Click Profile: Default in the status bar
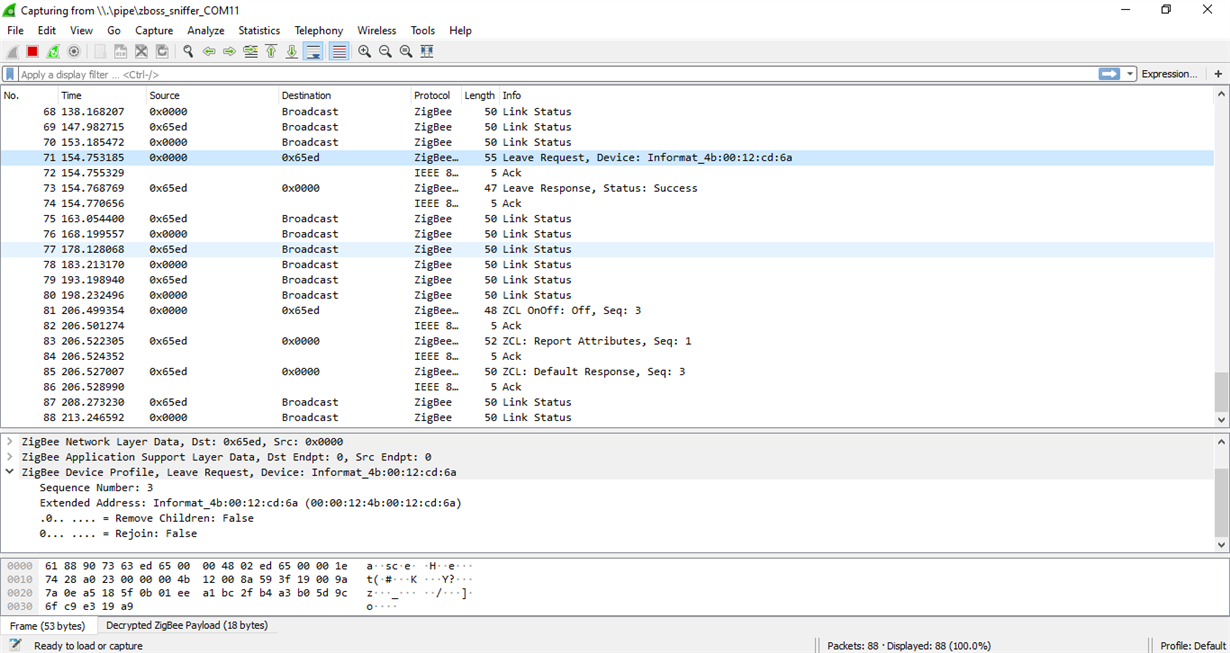 [1193, 645]
